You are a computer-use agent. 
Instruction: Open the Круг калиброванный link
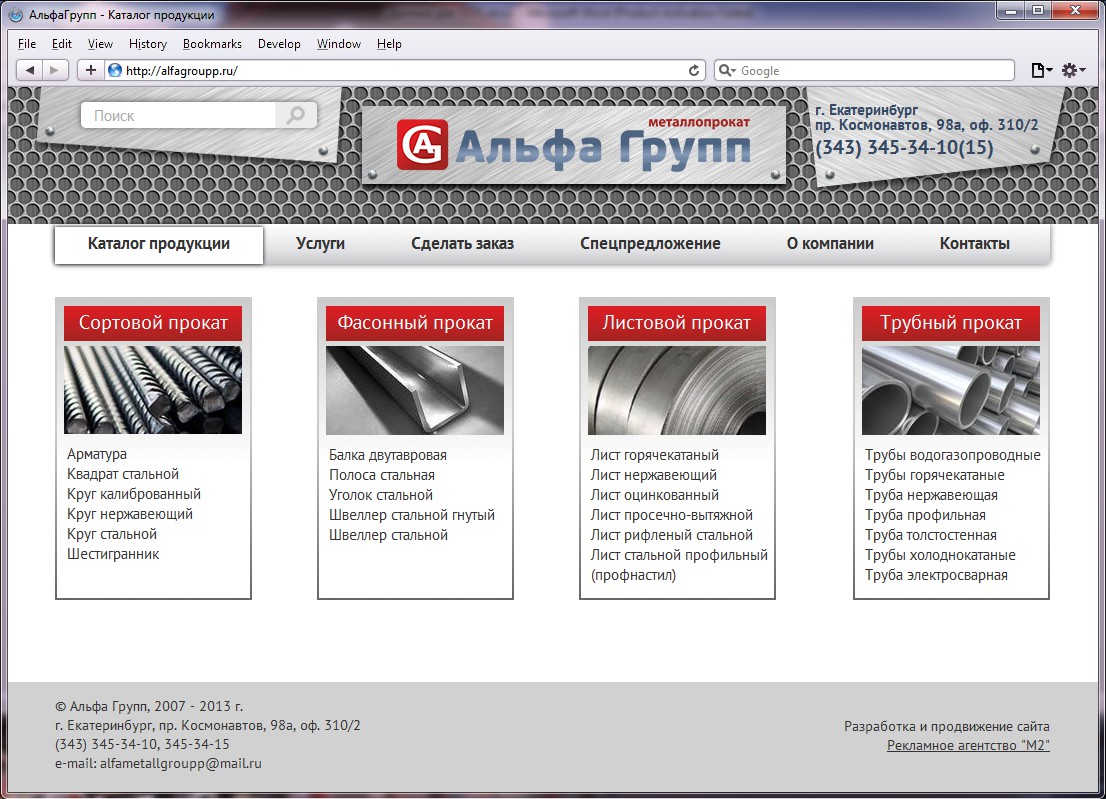pos(134,494)
